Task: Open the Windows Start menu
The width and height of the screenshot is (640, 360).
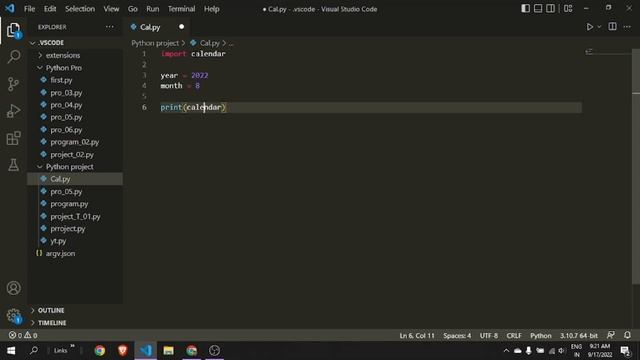Action: click(x=11, y=351)
